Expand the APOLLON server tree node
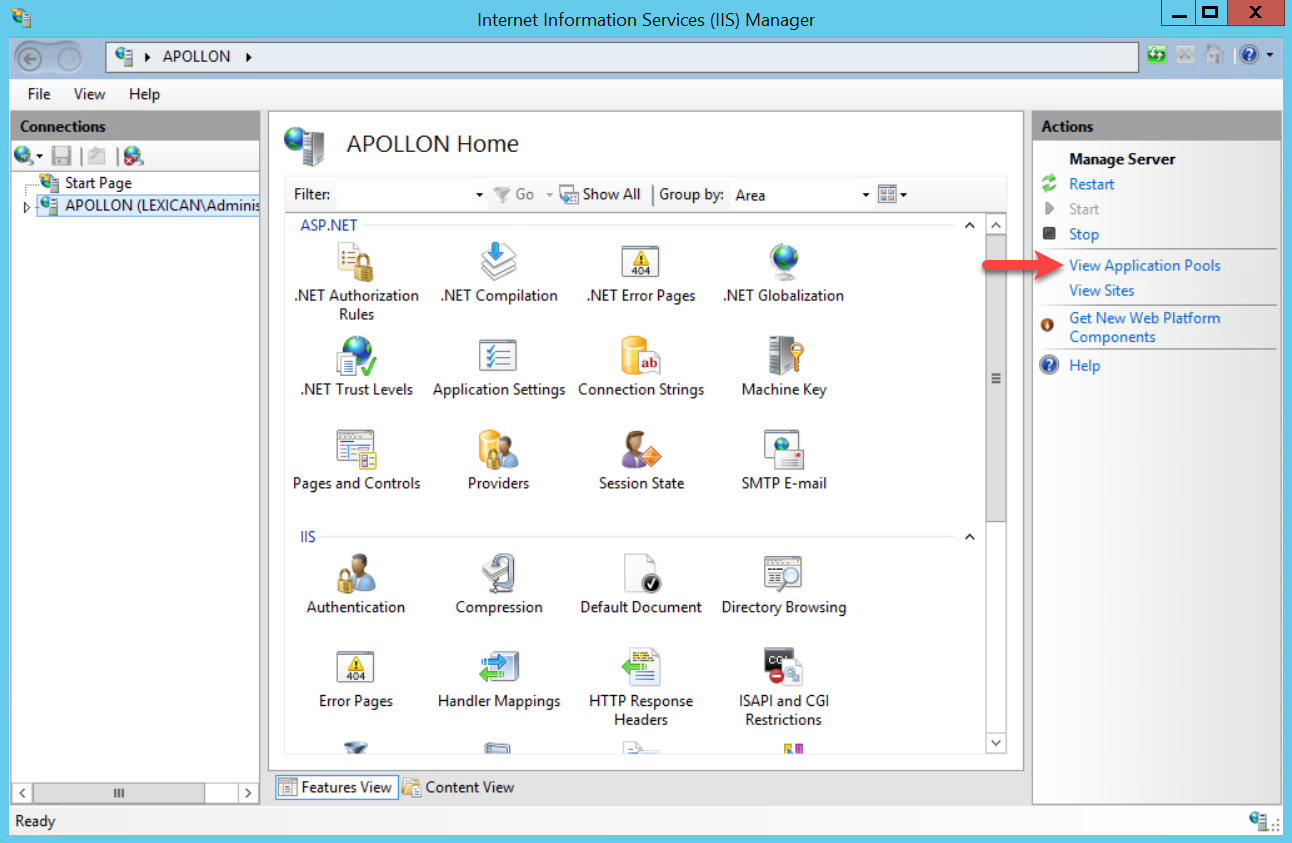The image size is (1292, 843). click(27, 207)
